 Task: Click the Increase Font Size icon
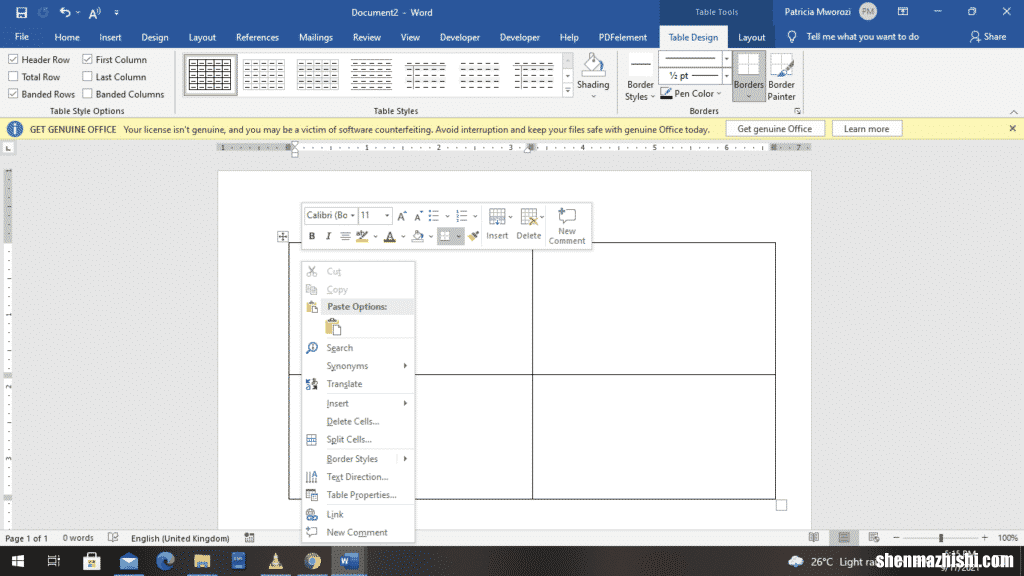point(402,216)
